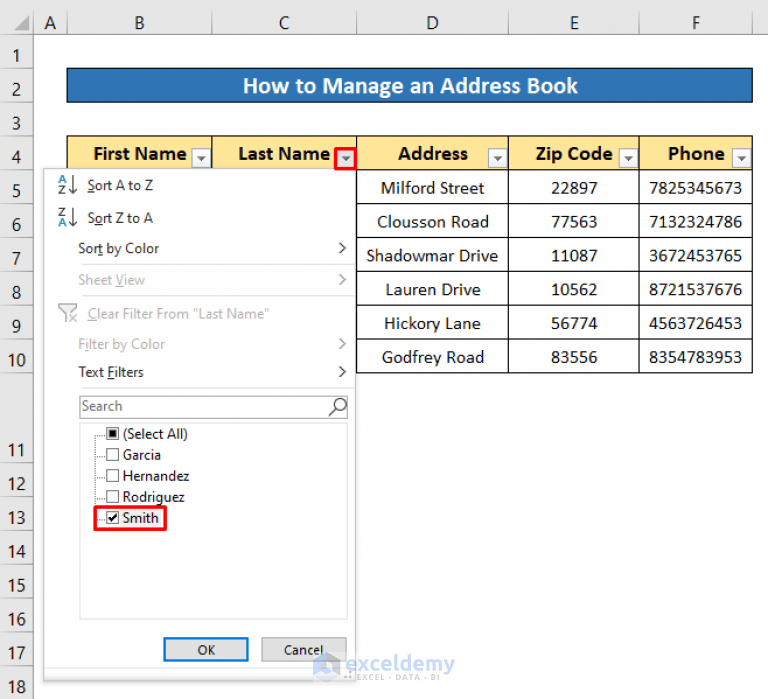Select column D header
The height and width of the screenshot is (699, 768).
coord(432,23)
